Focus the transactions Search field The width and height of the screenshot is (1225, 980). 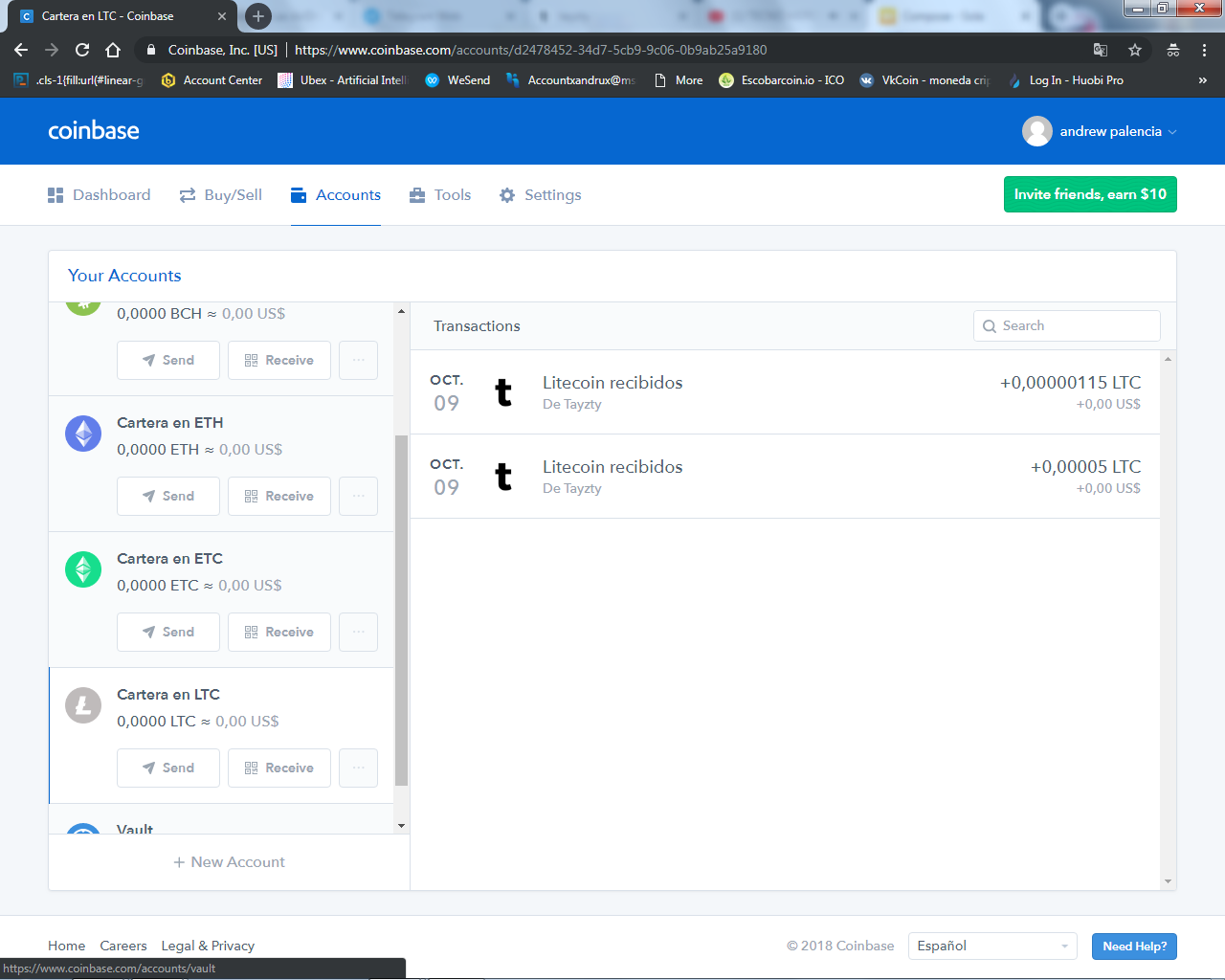[x=1067, y=325]
